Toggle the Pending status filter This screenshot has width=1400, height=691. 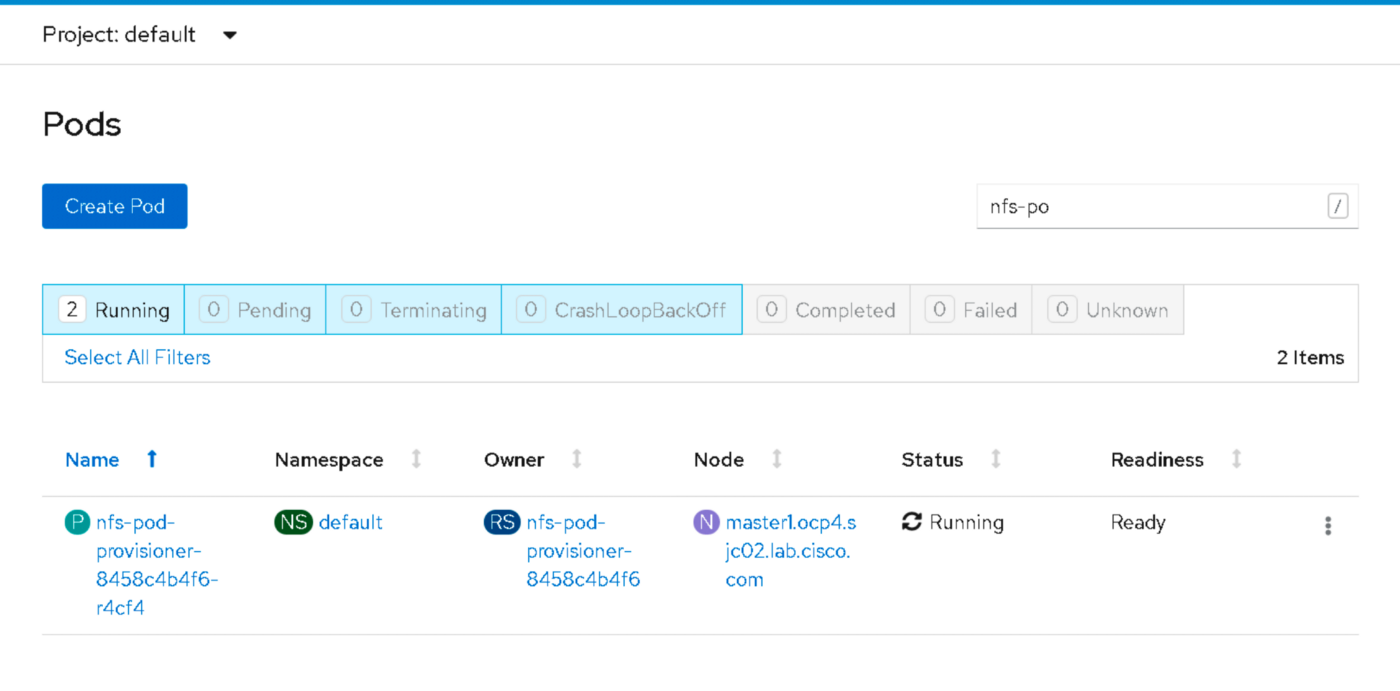coord(255,310)
